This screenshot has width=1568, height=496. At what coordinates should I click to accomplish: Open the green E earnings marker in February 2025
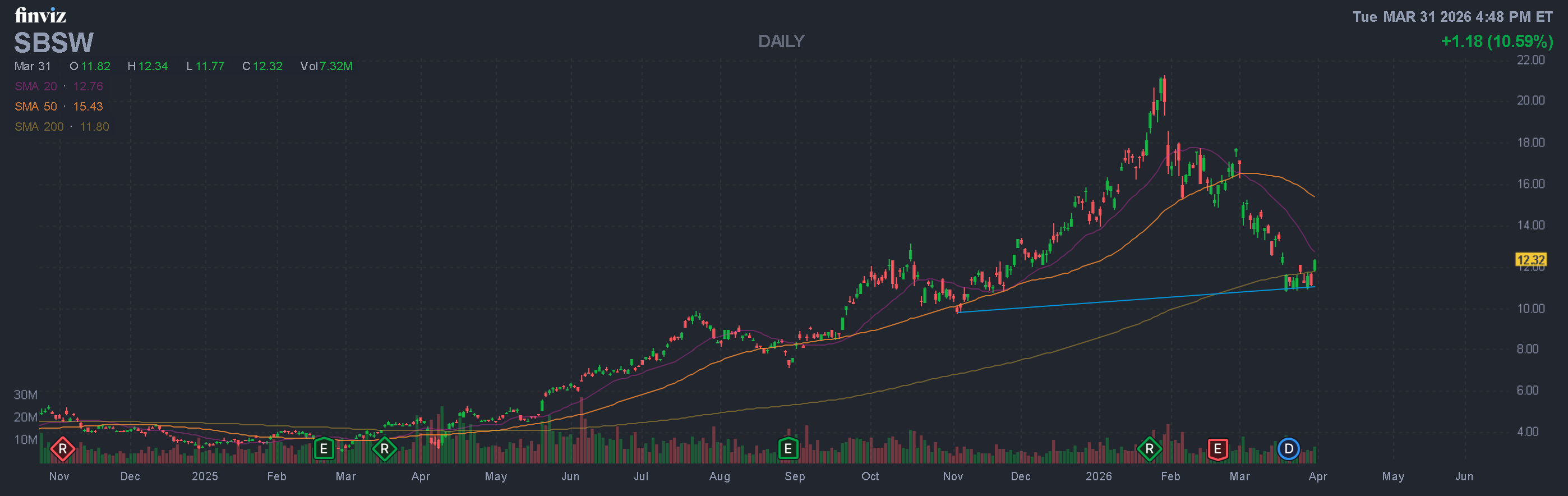[324, 449]
